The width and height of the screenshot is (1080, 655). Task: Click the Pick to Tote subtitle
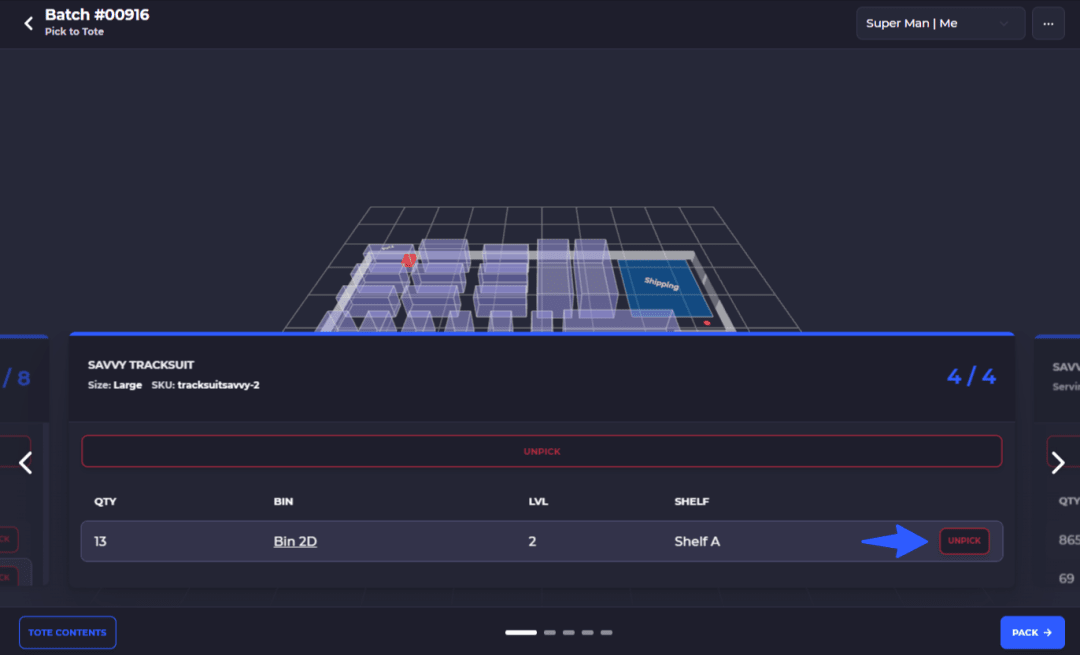pos(74,32)
